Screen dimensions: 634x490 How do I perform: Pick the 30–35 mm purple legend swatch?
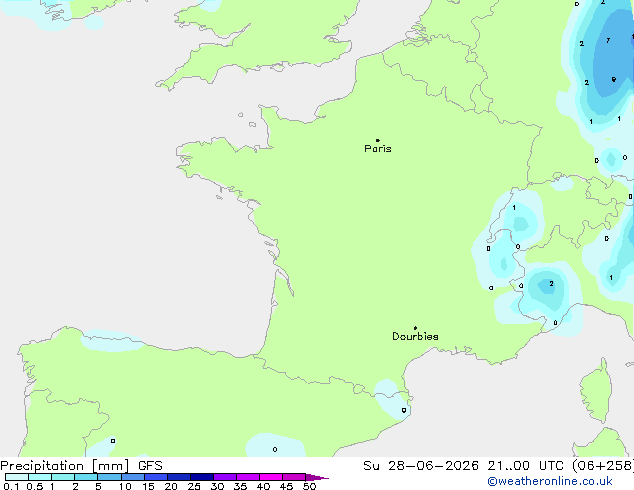pyautogui.click(x=225, y=477)
